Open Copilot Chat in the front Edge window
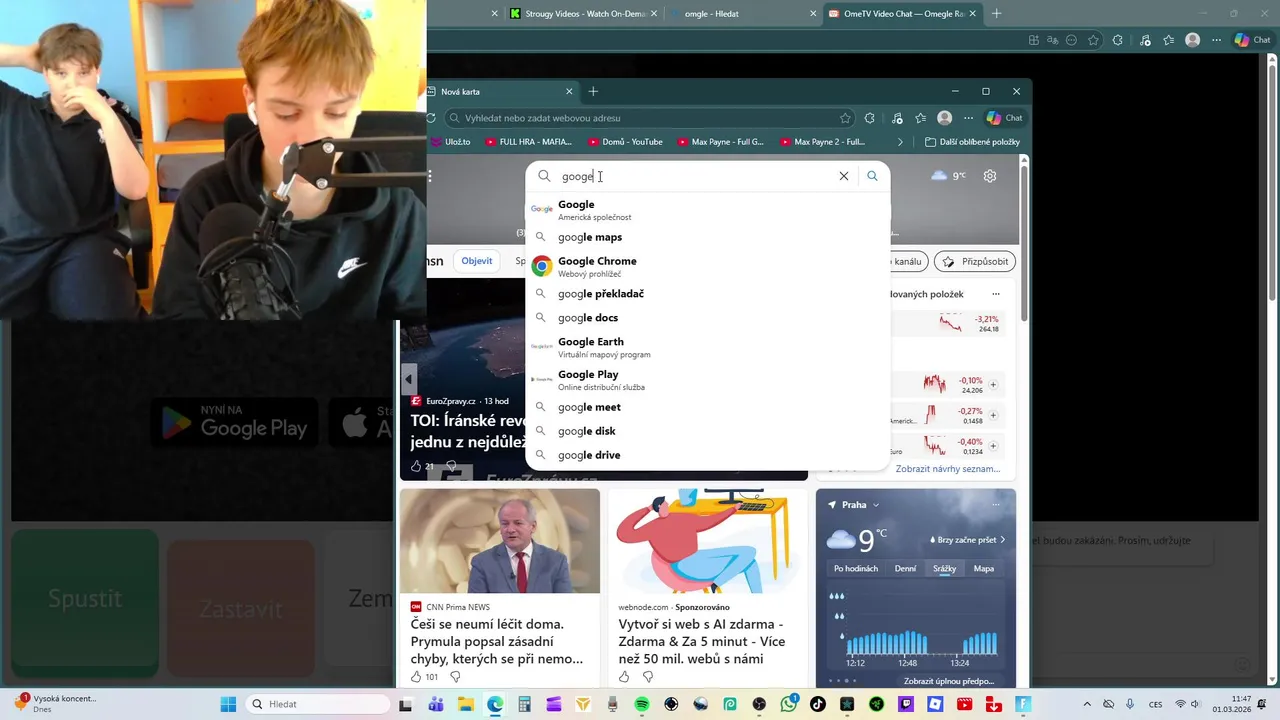 [x=1005, y=118]
